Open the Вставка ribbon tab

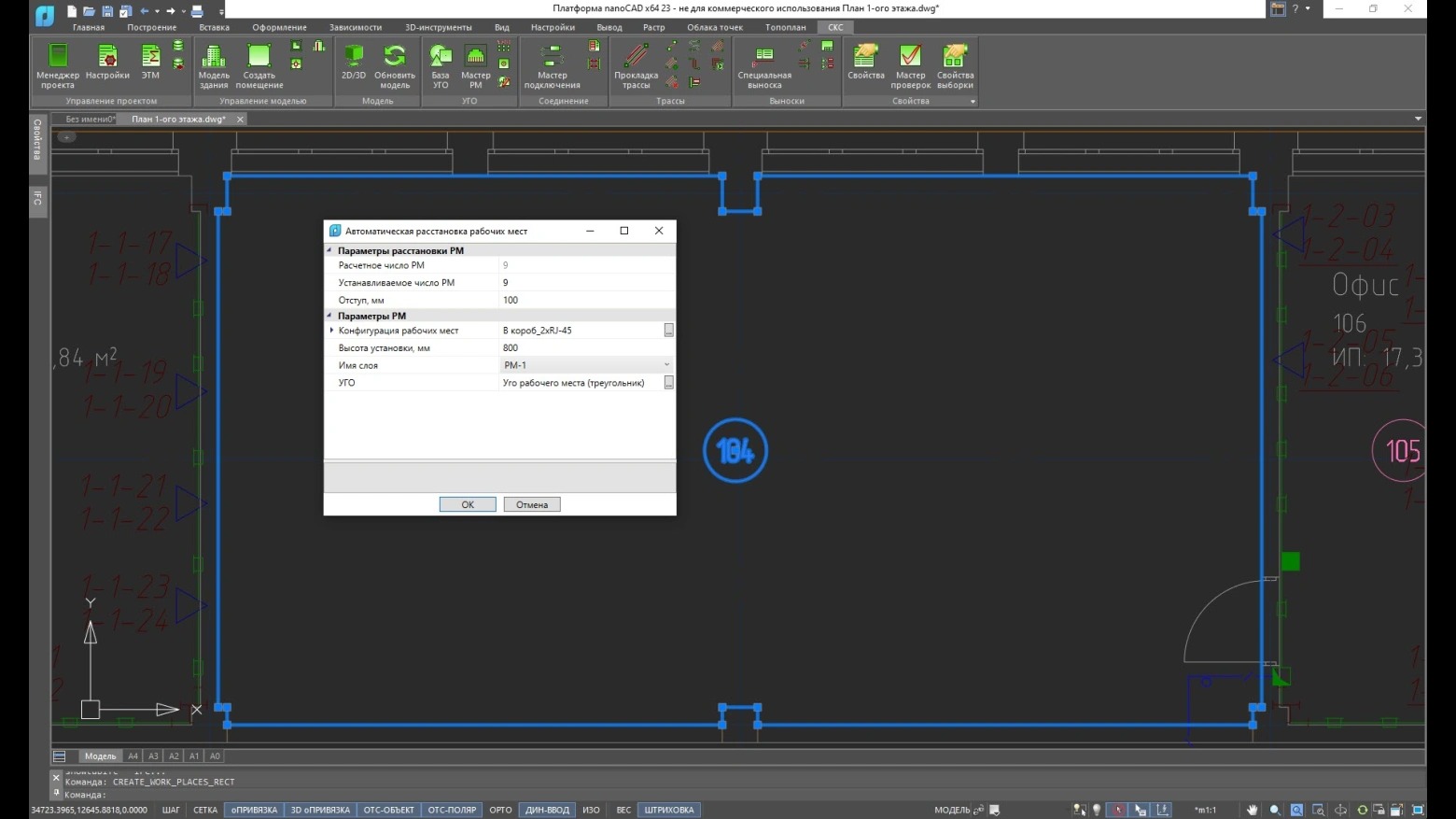coord(214,27)
